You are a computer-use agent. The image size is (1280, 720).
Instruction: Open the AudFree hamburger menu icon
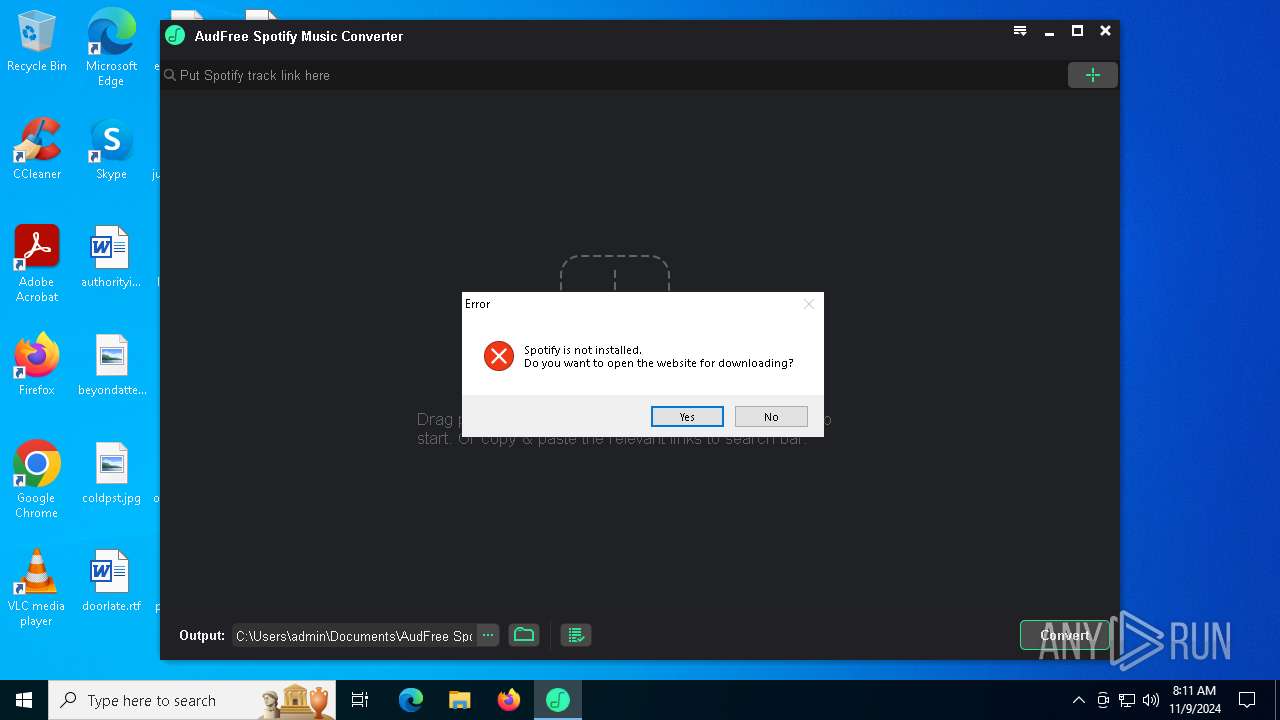click(1020, 31)
